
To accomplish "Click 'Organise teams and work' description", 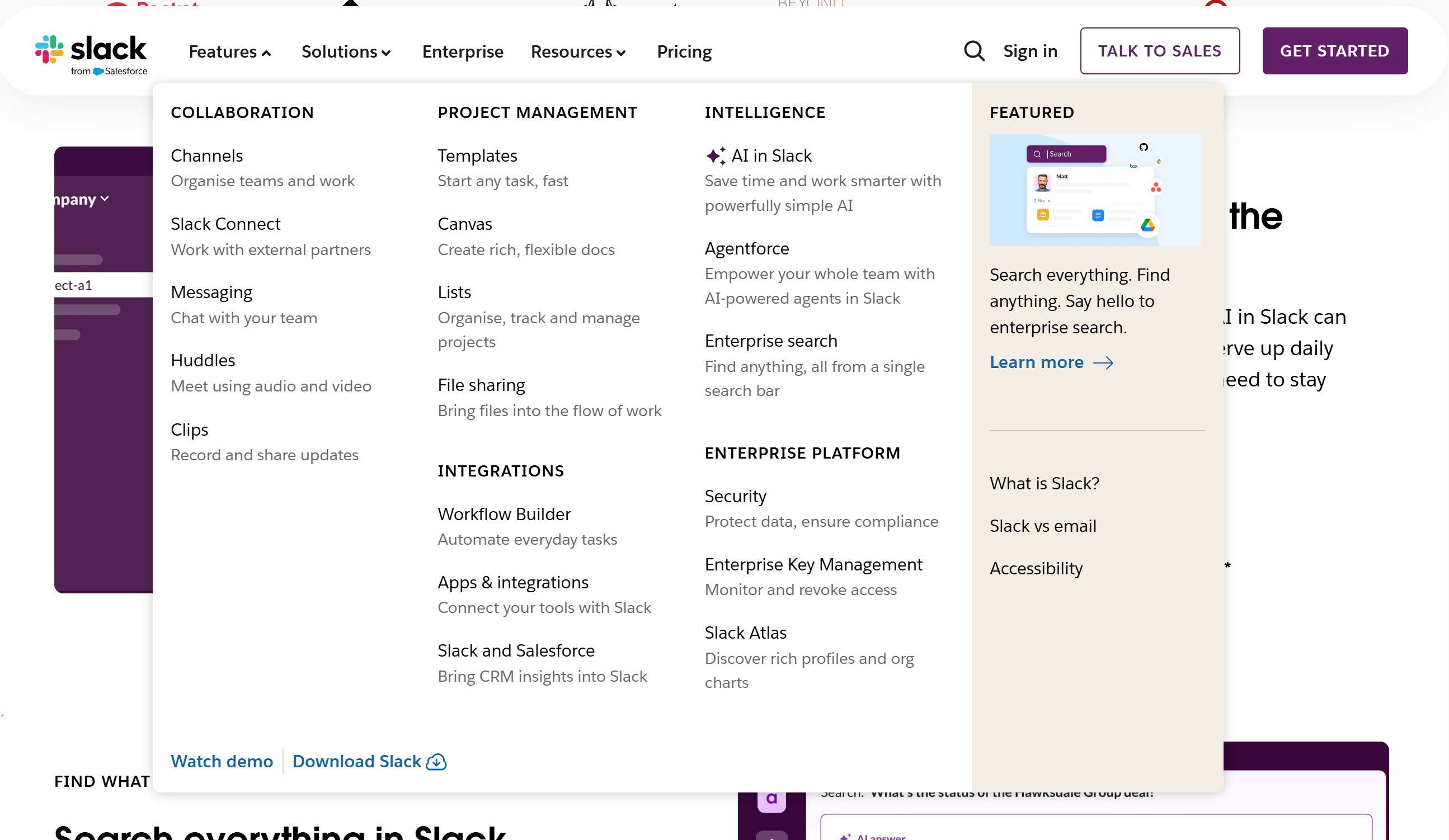I will pyautogui.click(x=263, y=181).
